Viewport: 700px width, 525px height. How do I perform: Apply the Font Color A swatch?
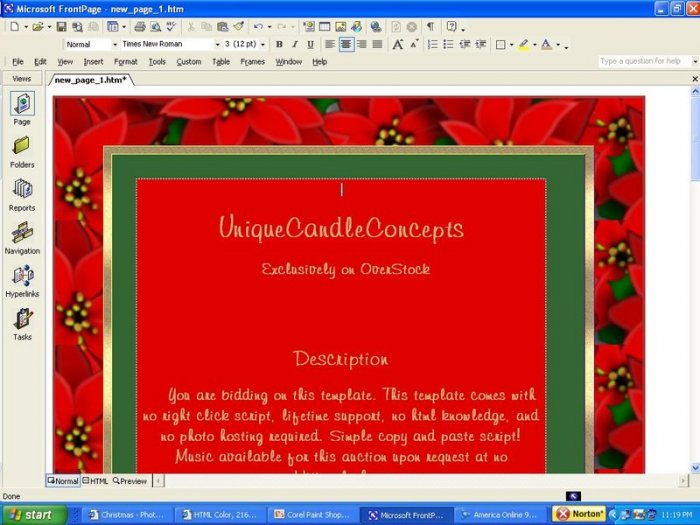pos(546,44)
